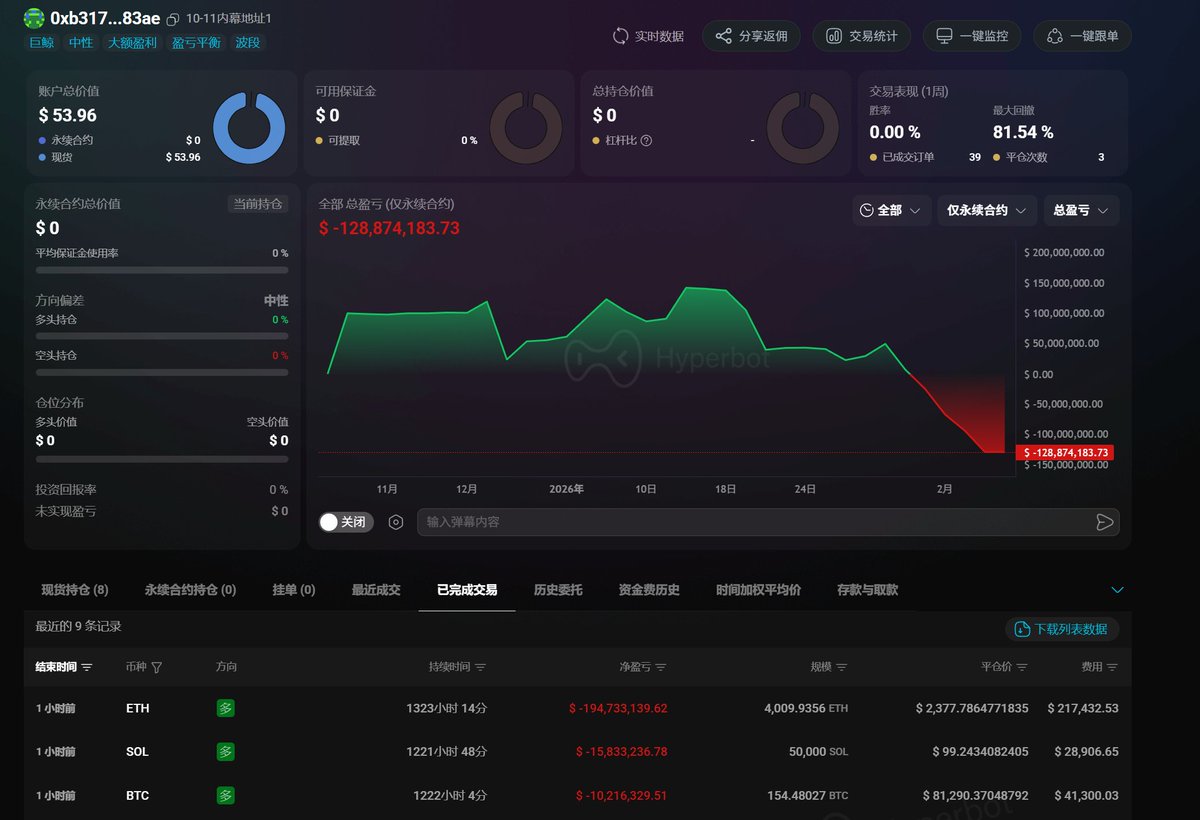Click the 一键跟单 button

[x=1083, y=36]
